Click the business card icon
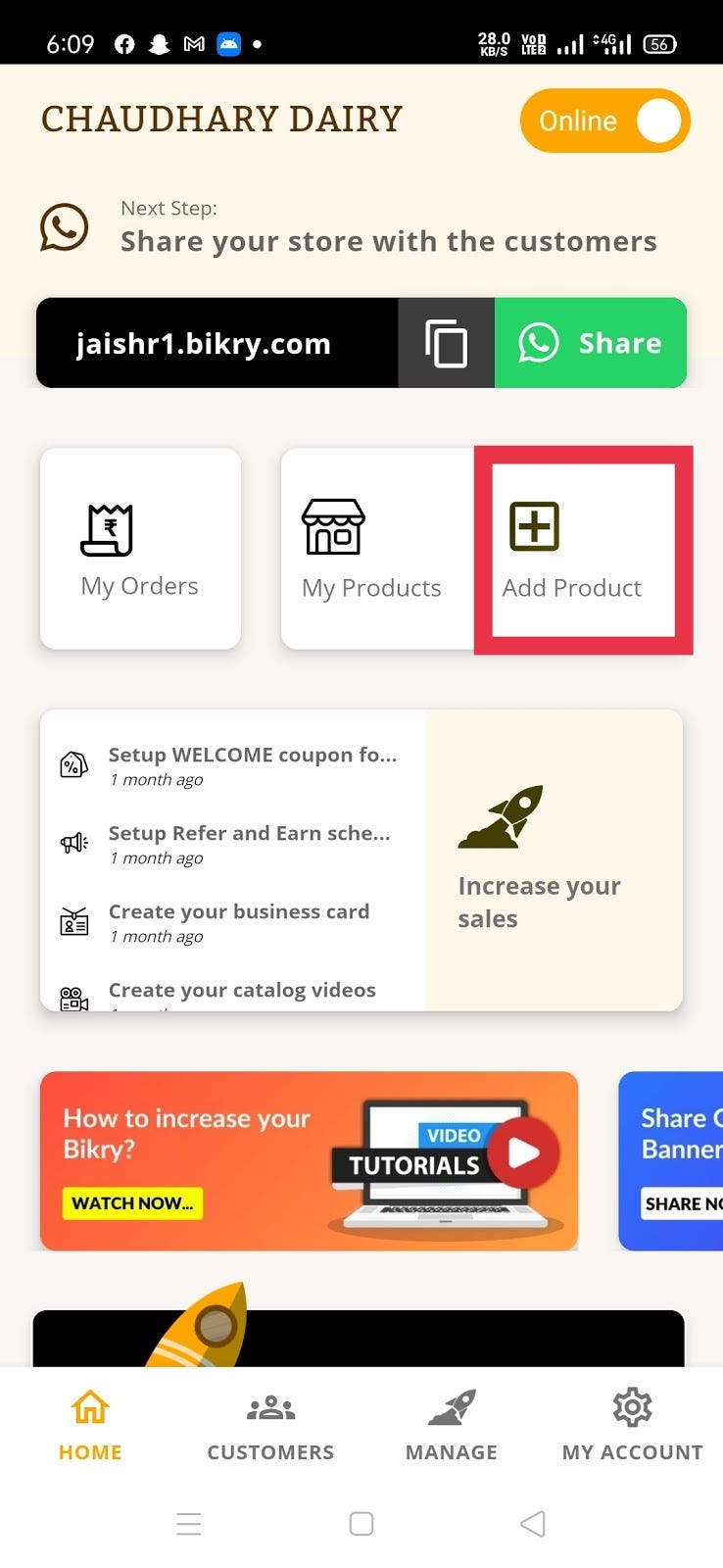 coord(74,921)
